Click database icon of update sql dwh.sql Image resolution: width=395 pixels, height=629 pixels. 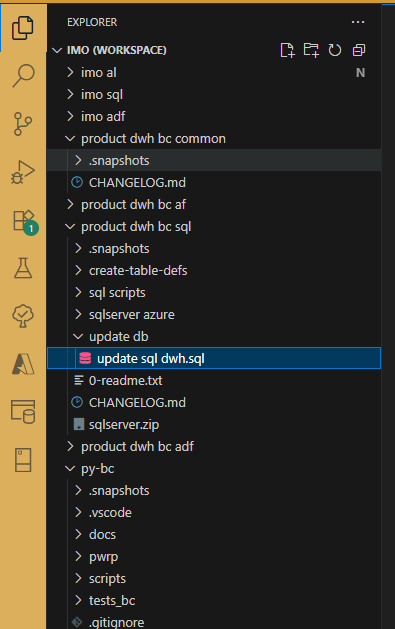click(85, 358)
